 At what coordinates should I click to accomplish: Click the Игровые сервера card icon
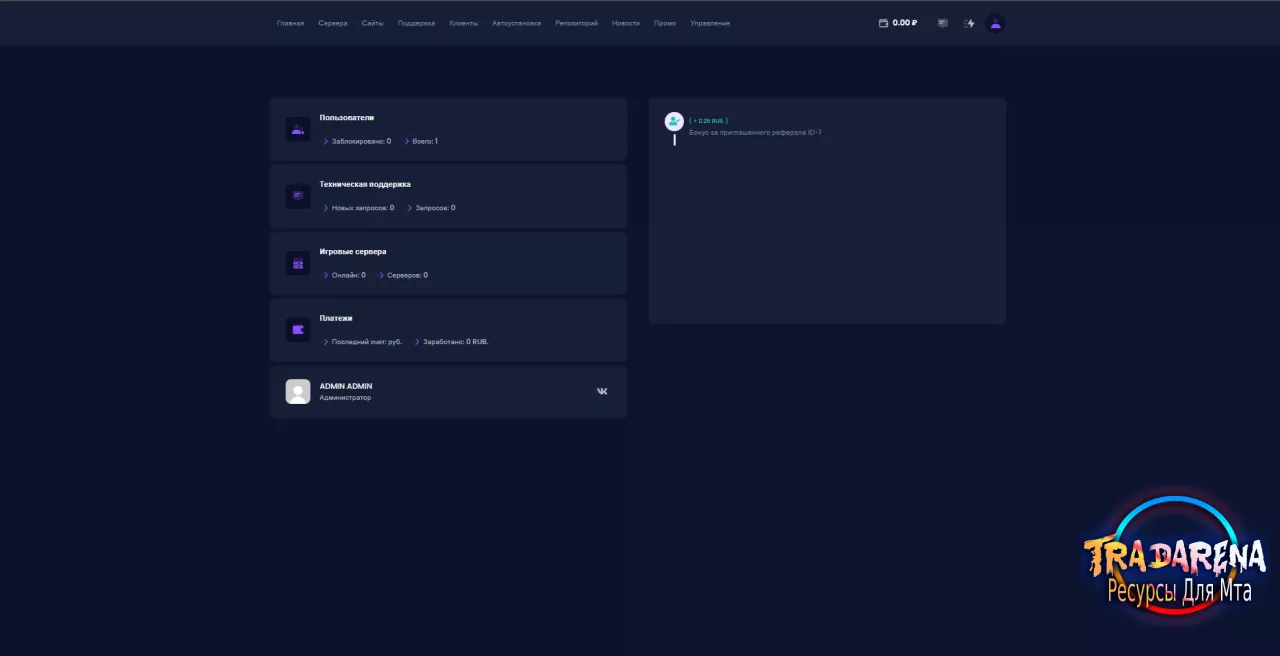click(x=298, y=263)
